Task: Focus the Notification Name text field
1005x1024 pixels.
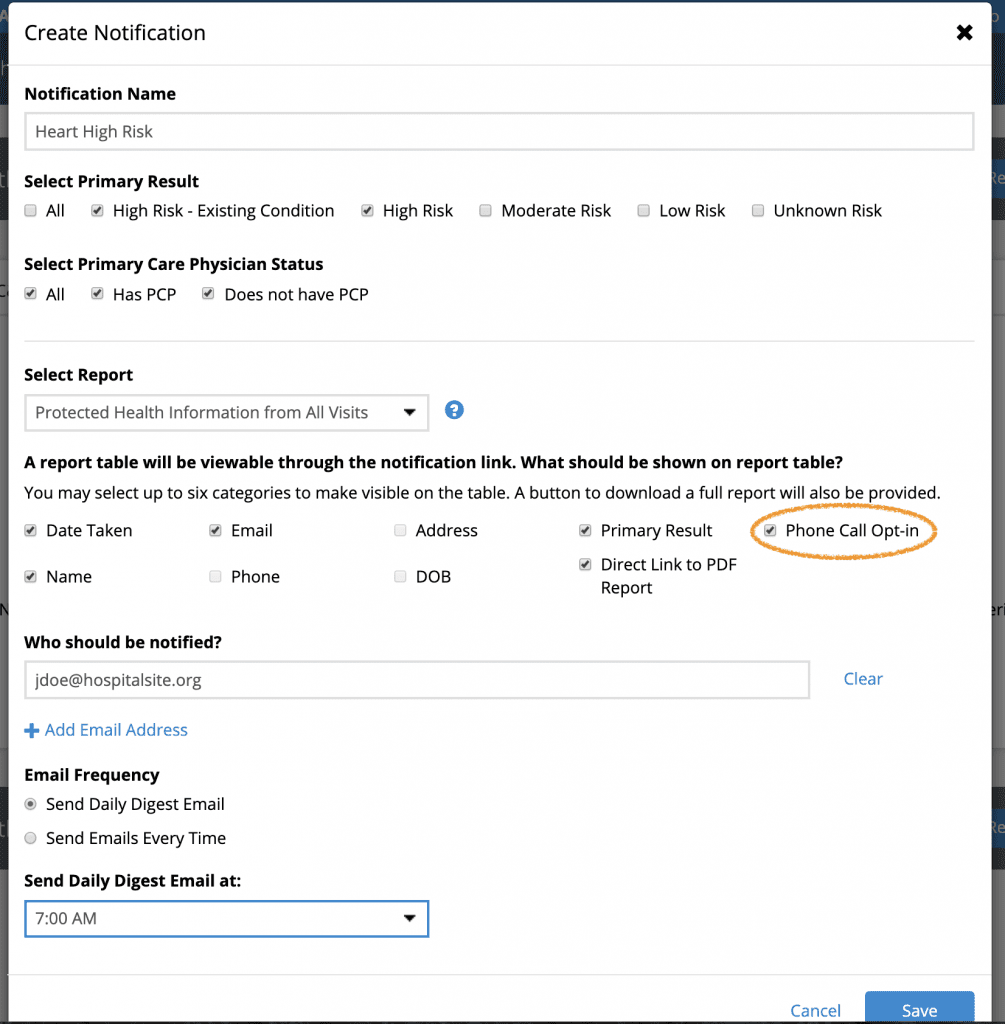Action: click(x=499, y=131)
